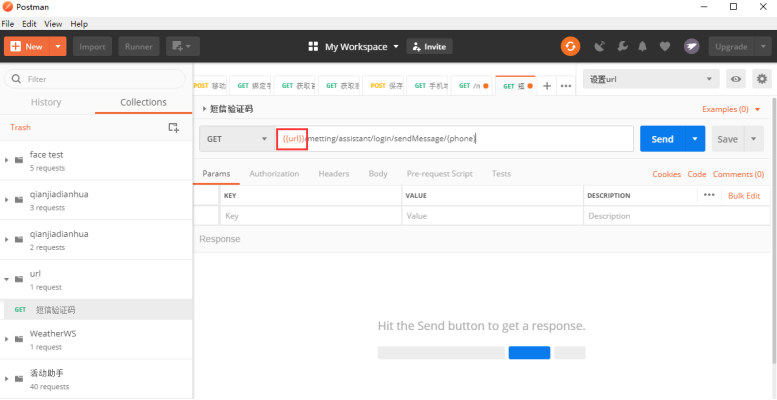Open the wrench settings icon
The width and height of the screenshot is (777, 400).
(622, 47)
